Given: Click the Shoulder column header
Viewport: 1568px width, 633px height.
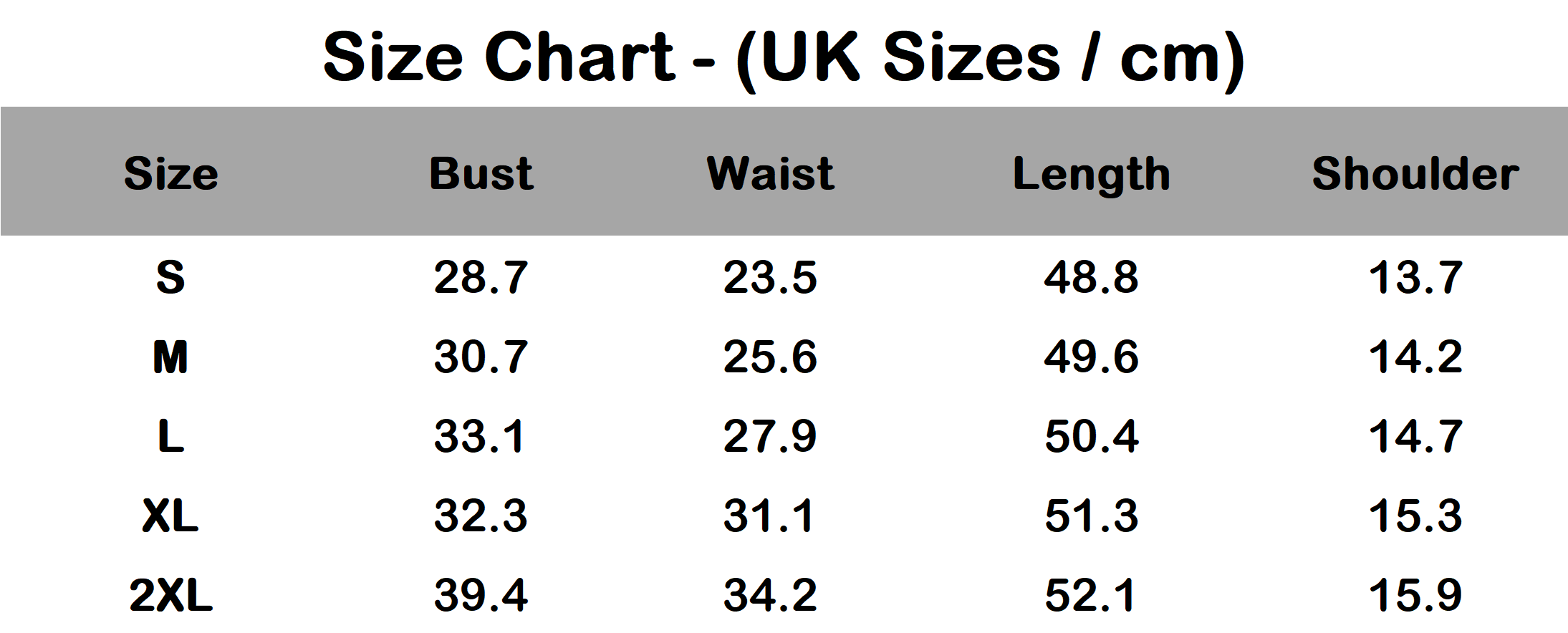Looking at the screenshot, I should pyautogui.click(x=1415, y=173).
